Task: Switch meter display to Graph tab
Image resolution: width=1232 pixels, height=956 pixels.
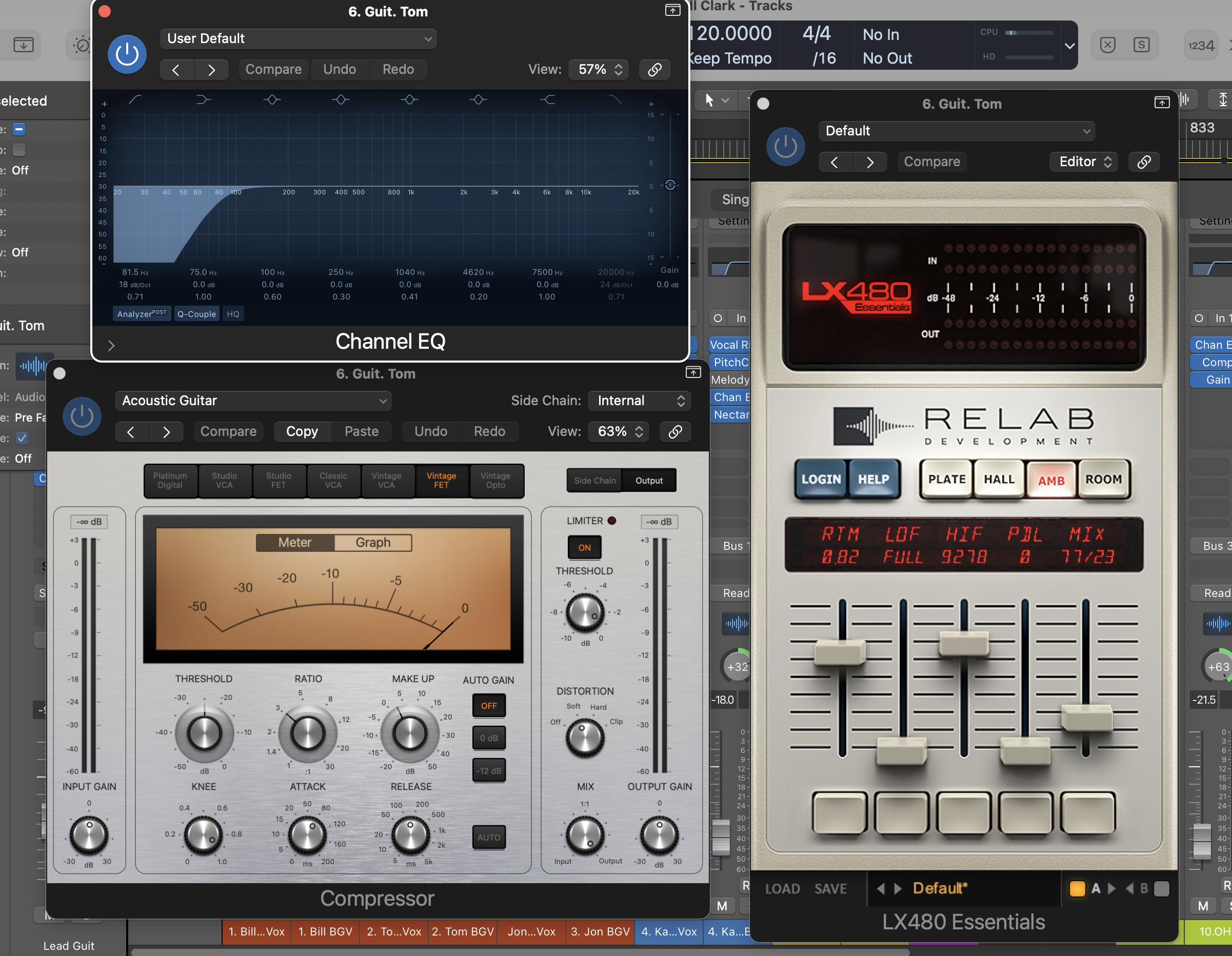Action: point(373,542)
